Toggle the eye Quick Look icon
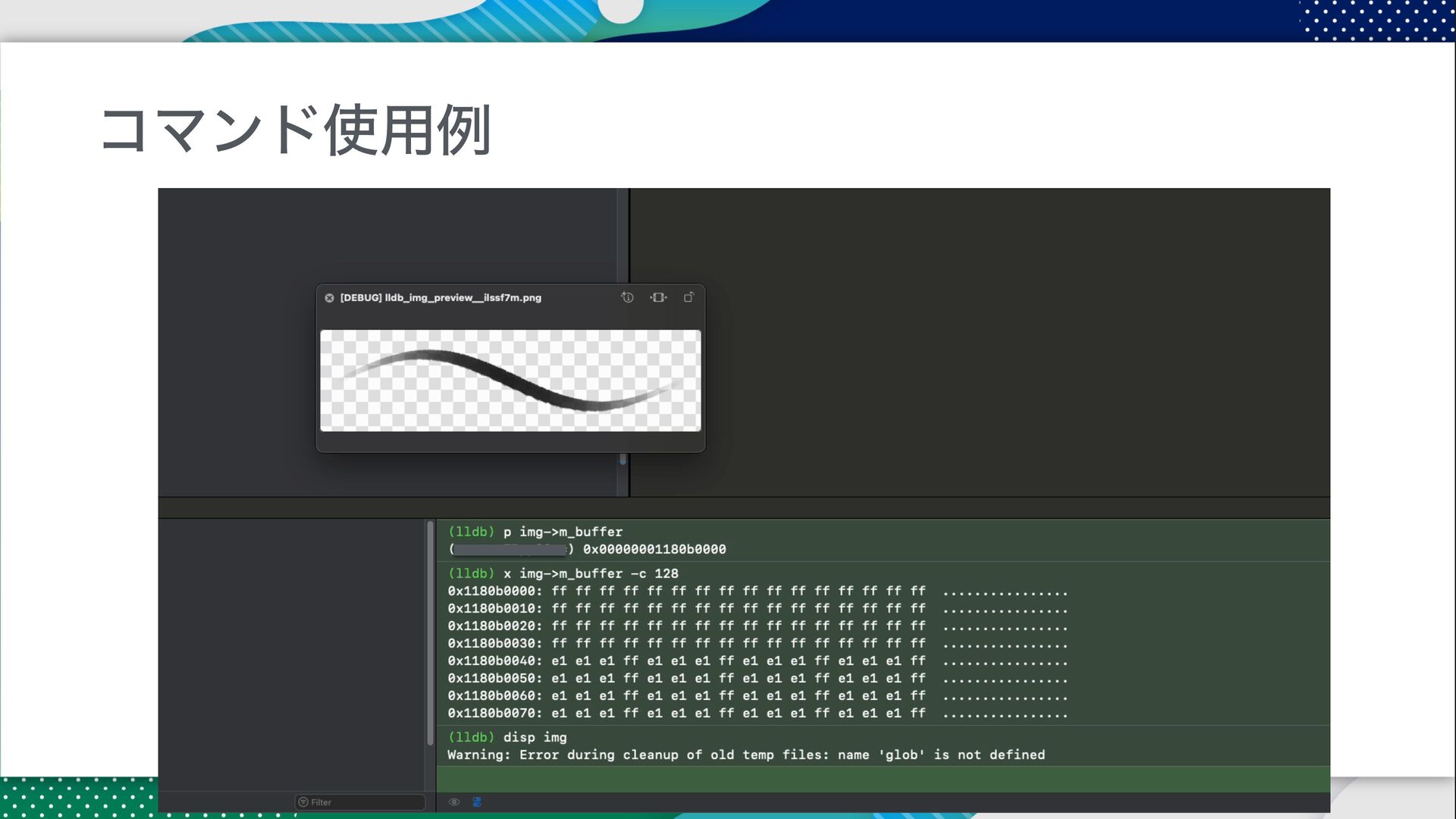 pos(454,802)
